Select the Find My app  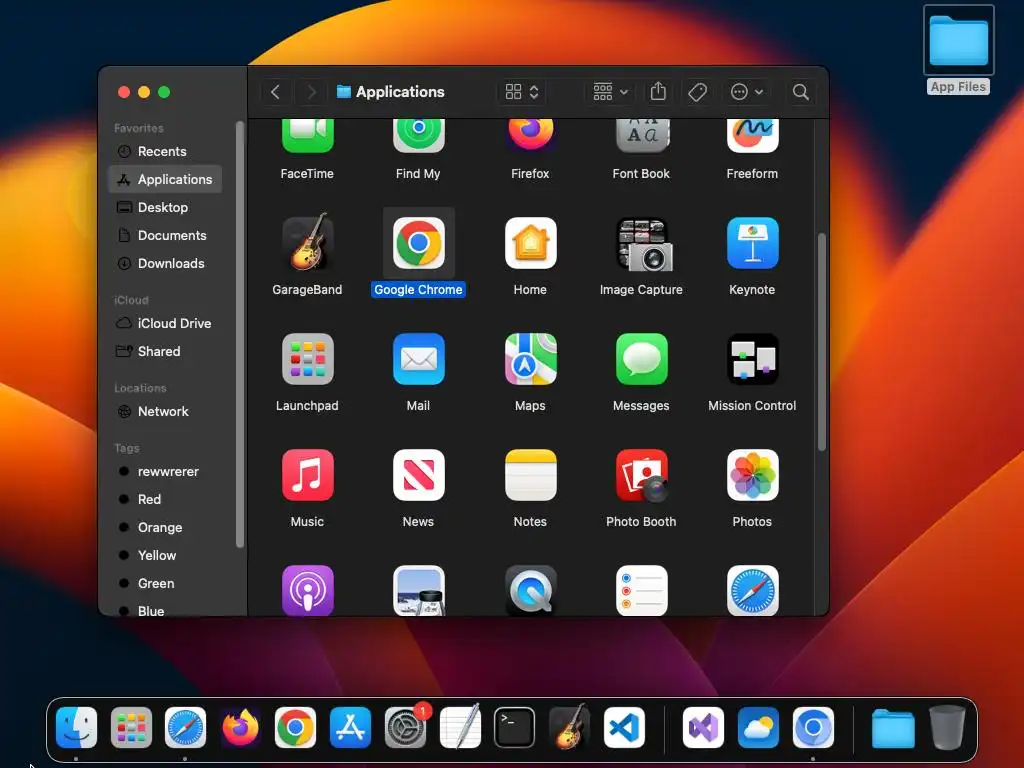[x=419, y=135]
